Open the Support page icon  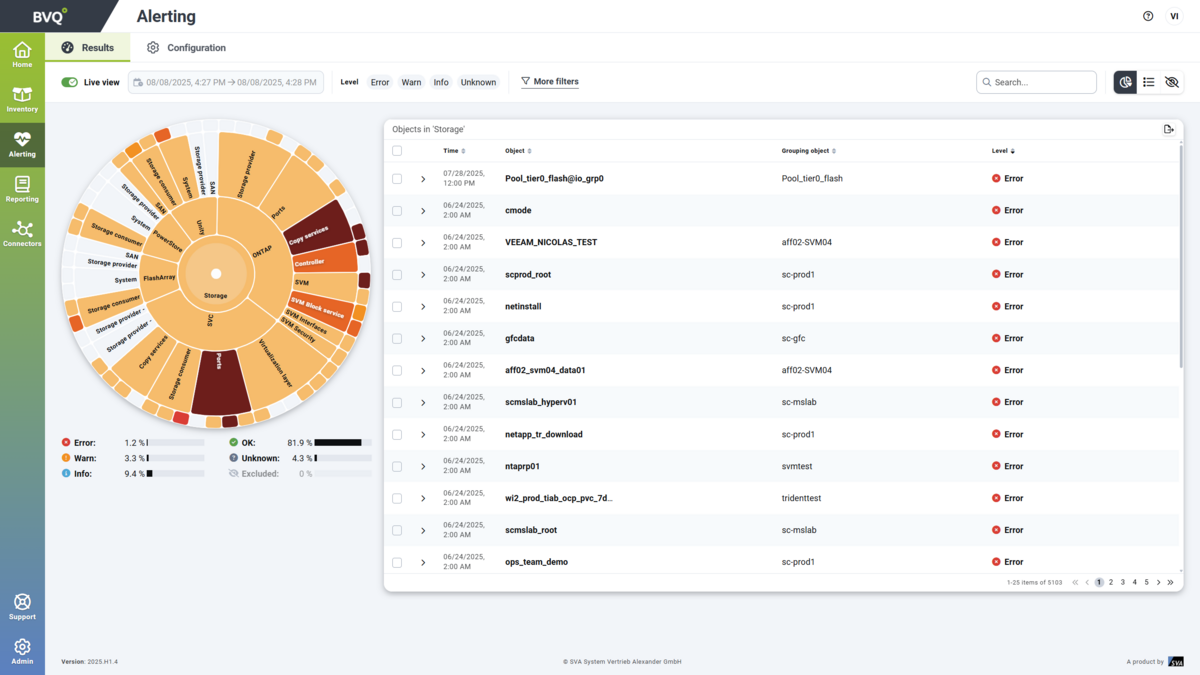[x=22, y=606]
